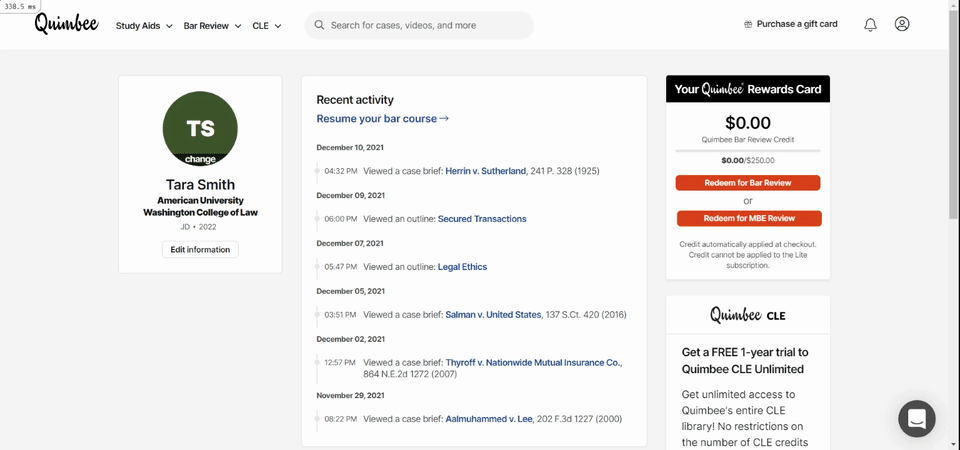Screen dimensions: 960x450
Task: Click Redeem for Bar Review
Action: coord(748,183)
